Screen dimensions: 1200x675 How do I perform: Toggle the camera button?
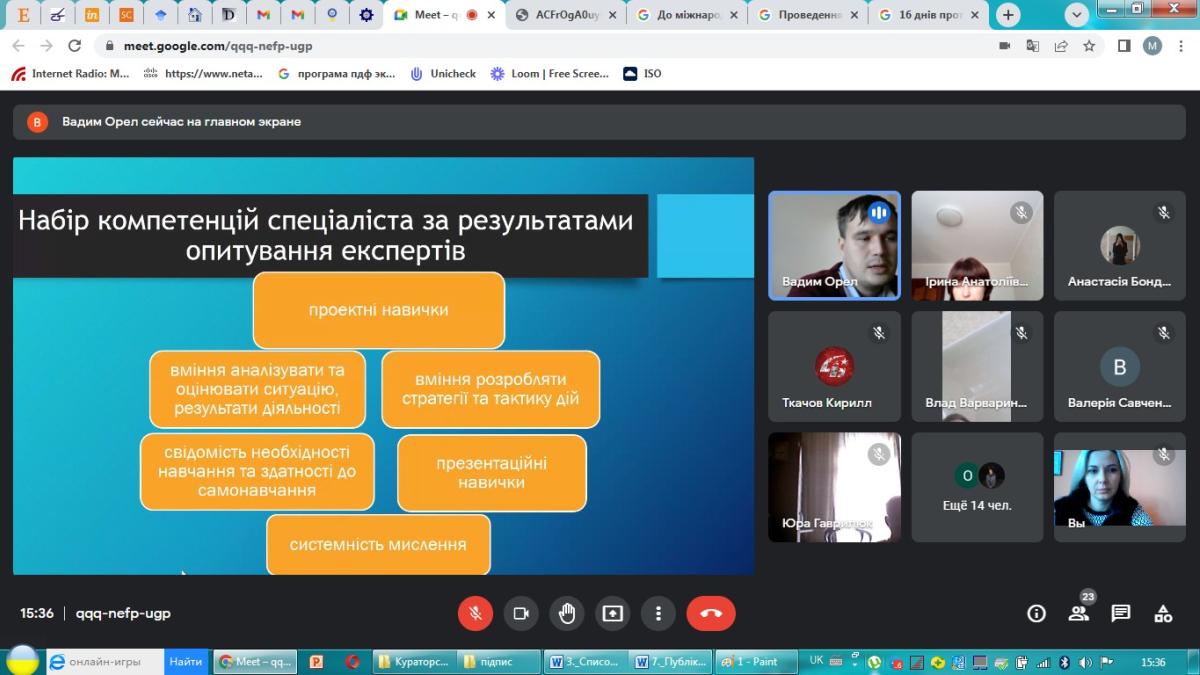521,613
